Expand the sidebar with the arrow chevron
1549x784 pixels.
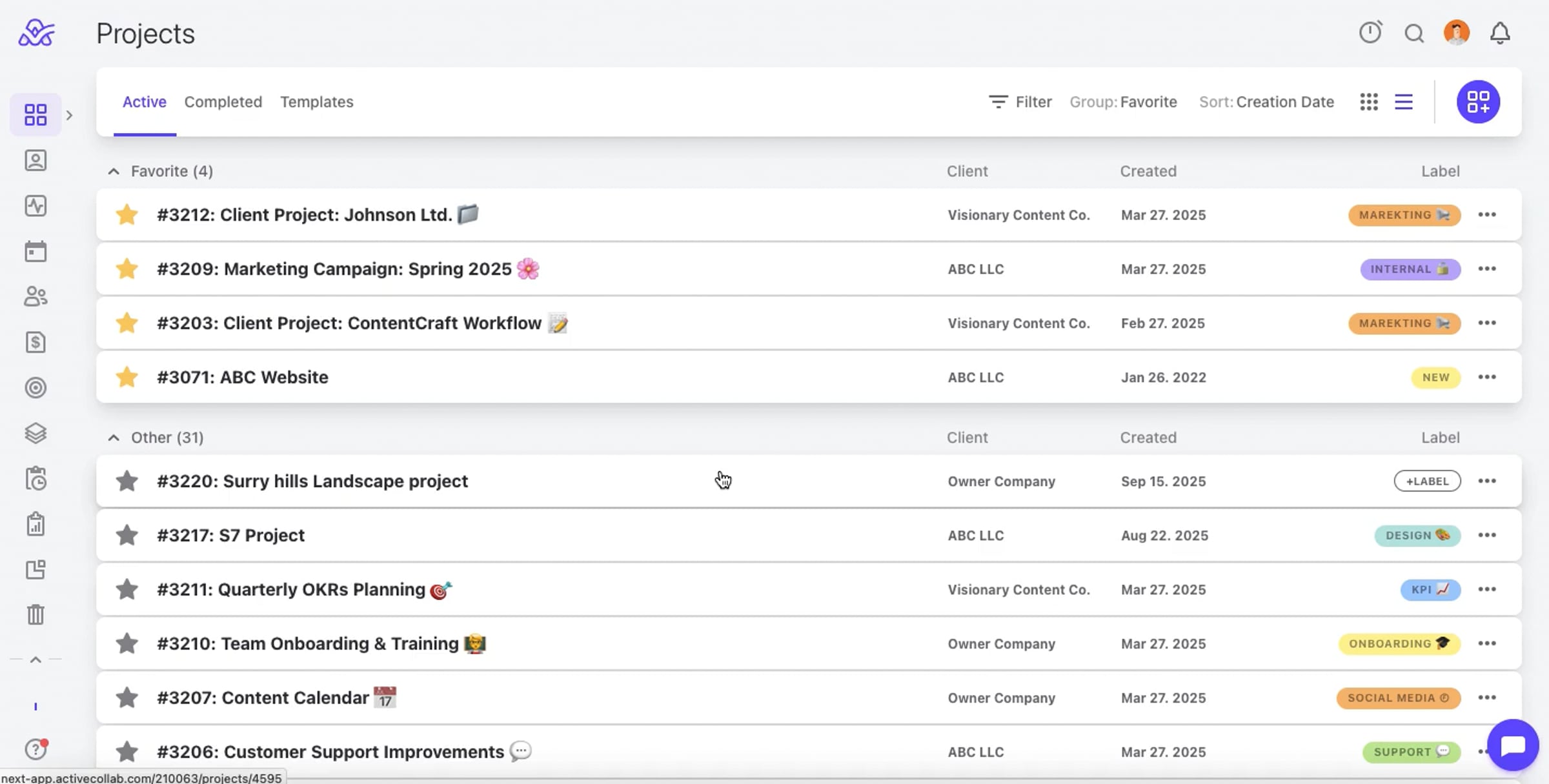[x=69, y=115]
